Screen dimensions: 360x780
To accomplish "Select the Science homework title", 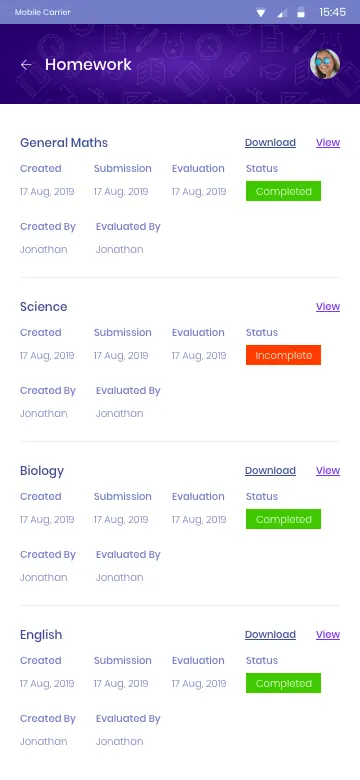I will [x=43, y=307].
